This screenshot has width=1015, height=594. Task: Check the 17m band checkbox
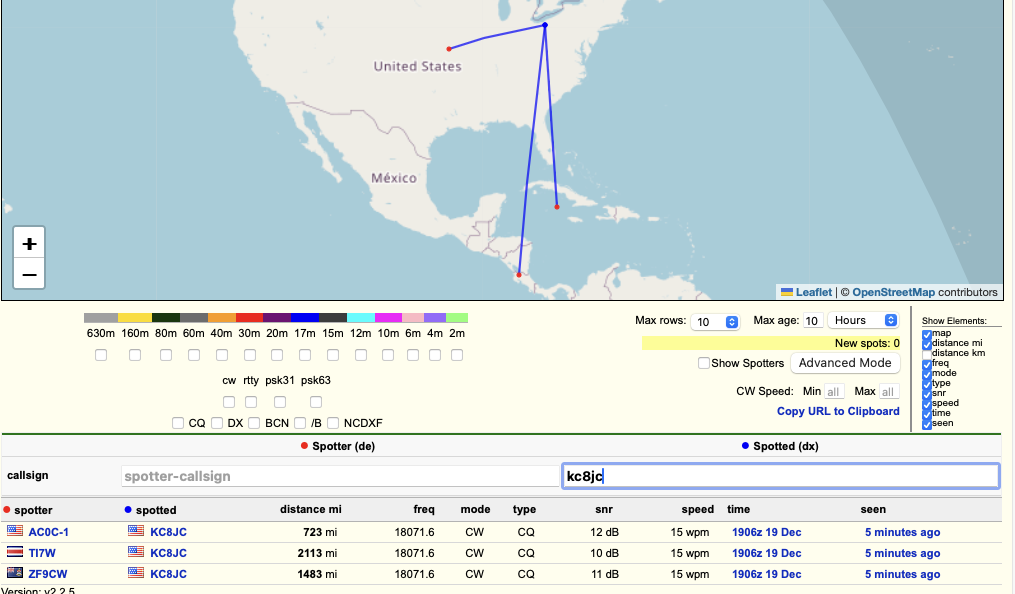tap(305, 355)
